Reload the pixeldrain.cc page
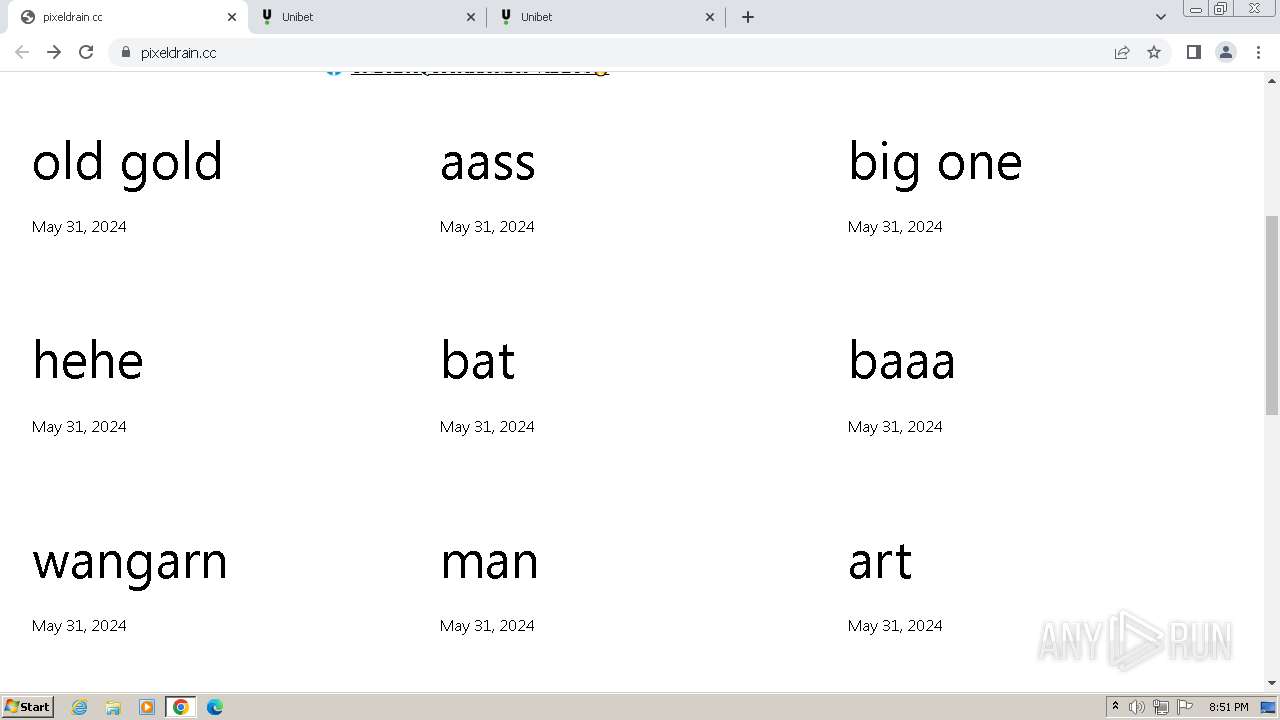This screenshot has width=1280, height=720. [x=86, y=52]
